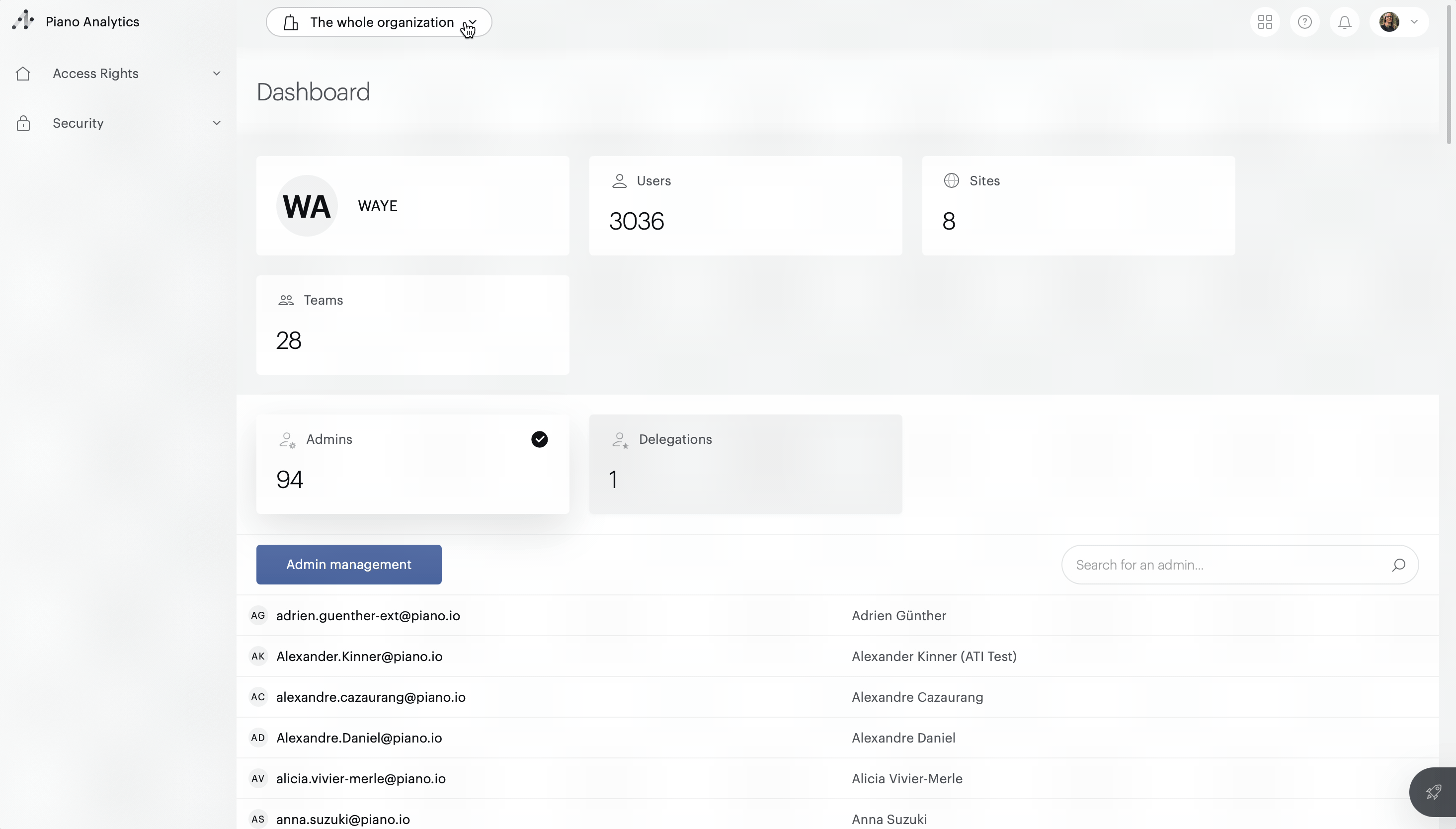Screen dimensions: 1456x829
Task: Open The whole organization dropdown
Action: click(x=379, y=22)
